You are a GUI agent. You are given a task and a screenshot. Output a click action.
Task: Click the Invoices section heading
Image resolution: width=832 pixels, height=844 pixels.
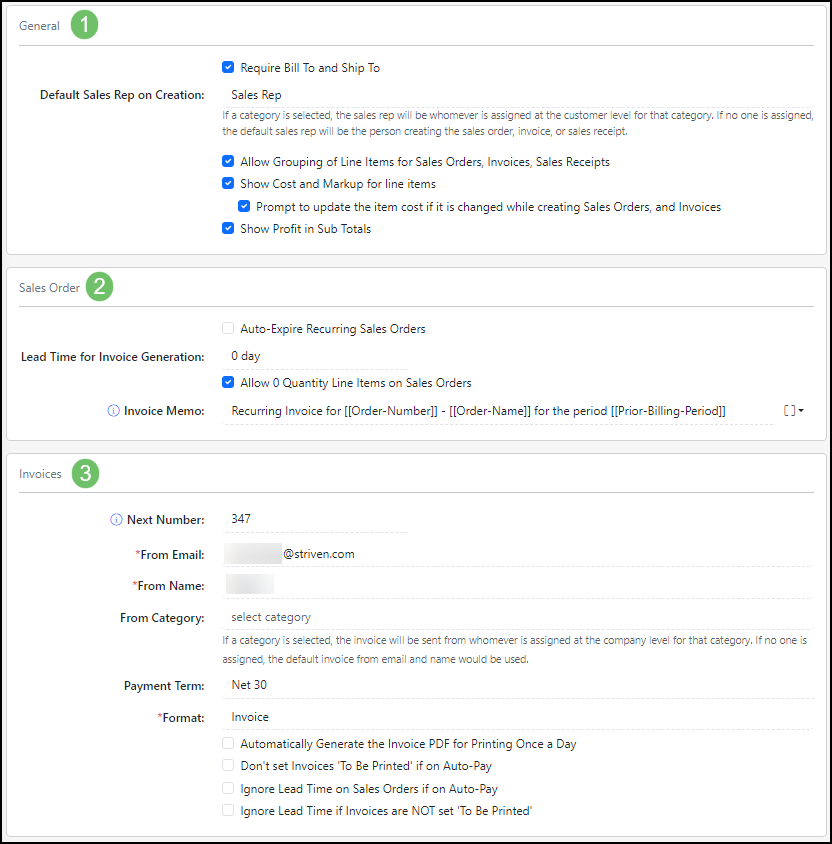tap(40, 474)
